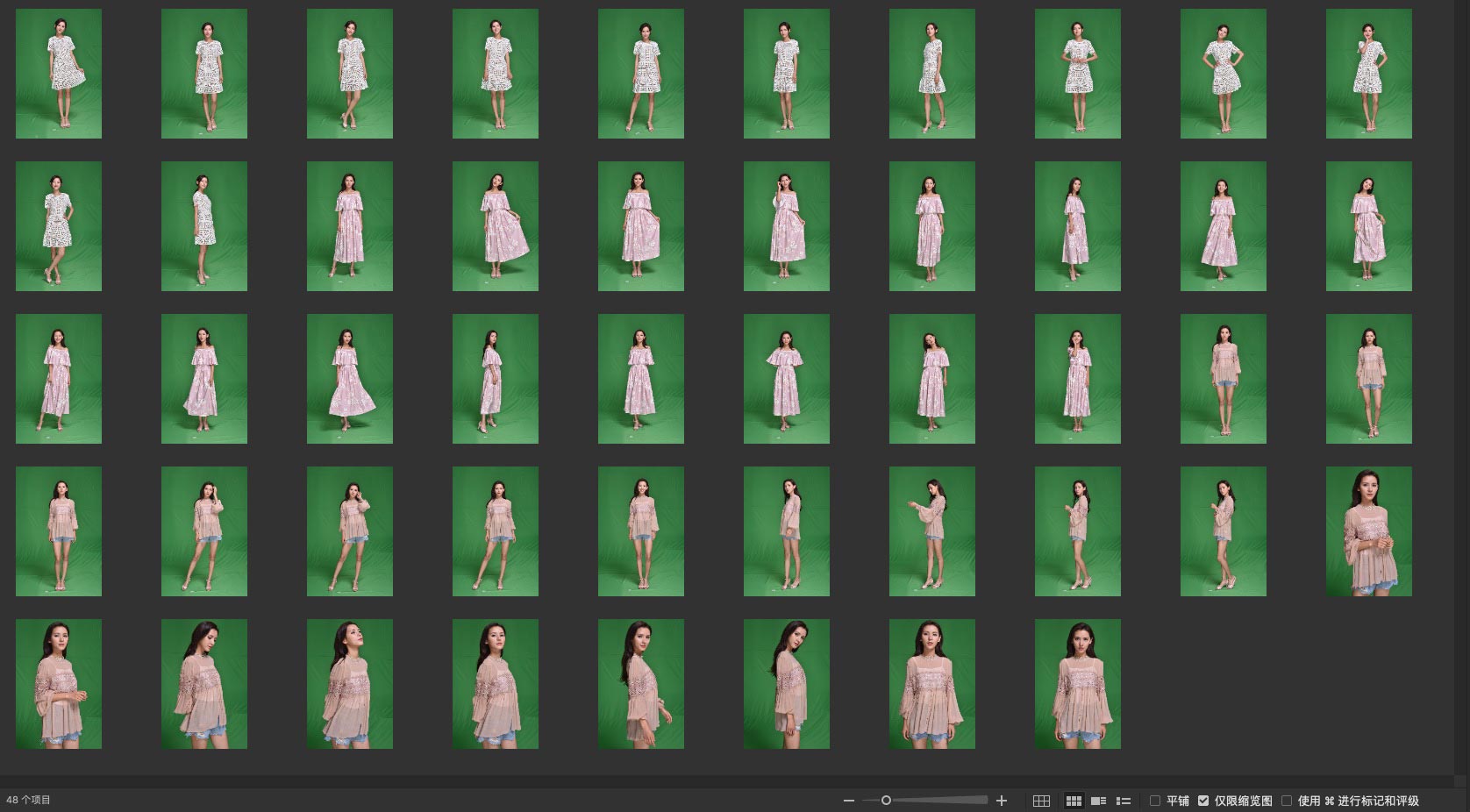Viewport: 1470px width, 812px height.
Task: Switch to details view icon
Action: click(1098, 801)
